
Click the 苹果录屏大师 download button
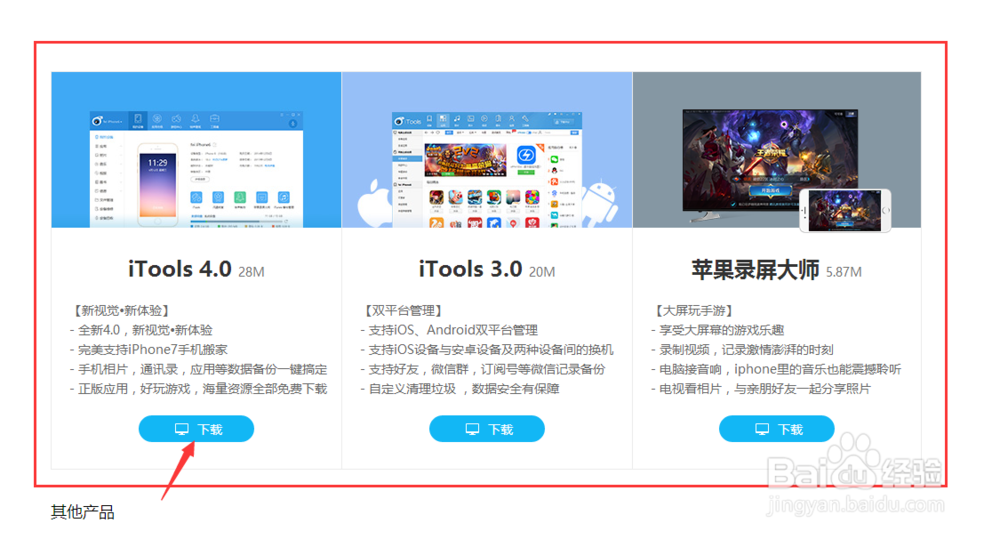tap(776, 429)
